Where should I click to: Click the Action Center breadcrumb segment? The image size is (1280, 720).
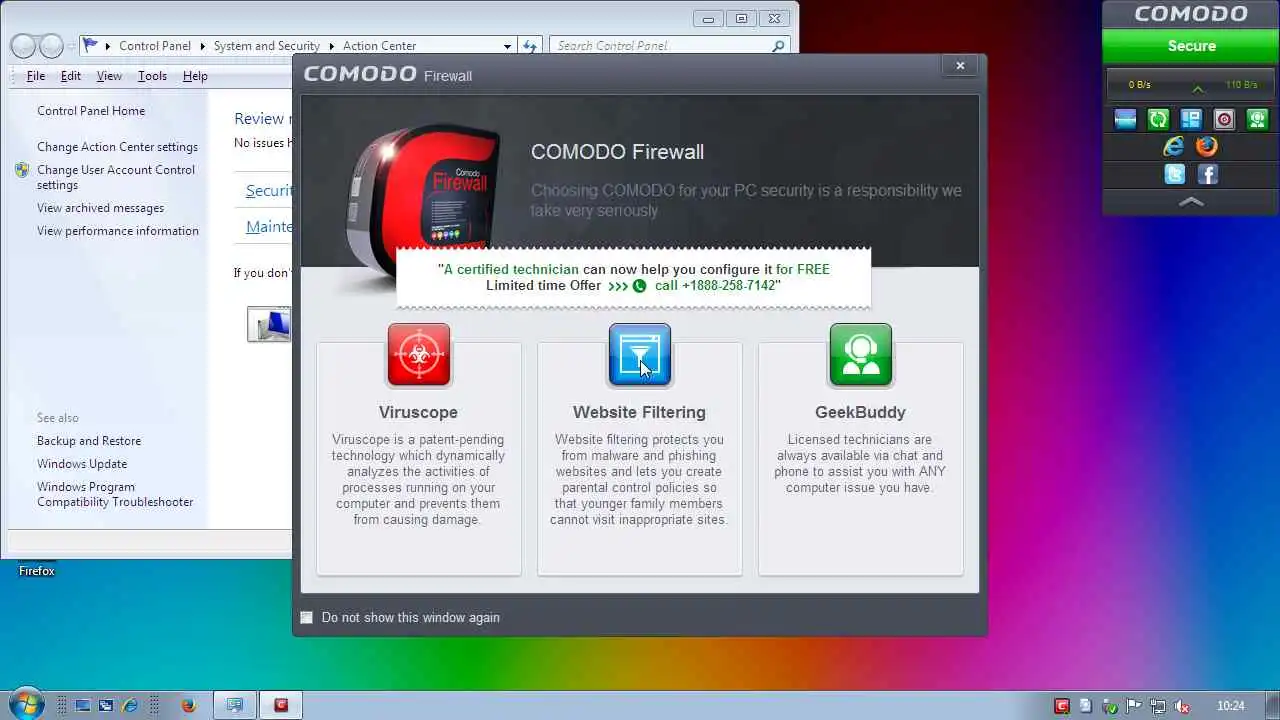(x=379, y=46)
